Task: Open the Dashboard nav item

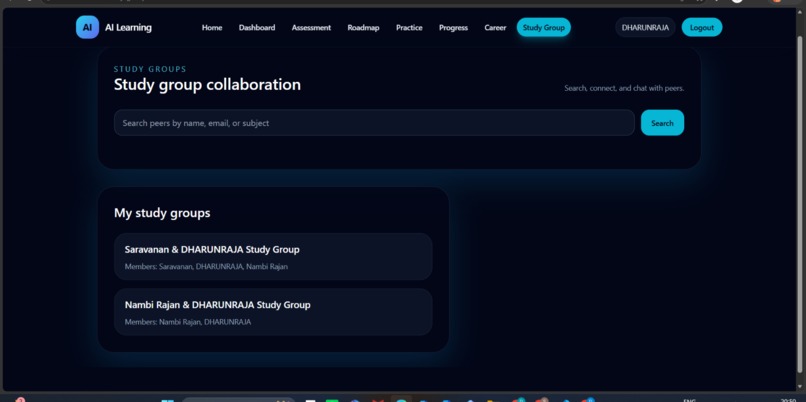Action: (x=257, y=28)
